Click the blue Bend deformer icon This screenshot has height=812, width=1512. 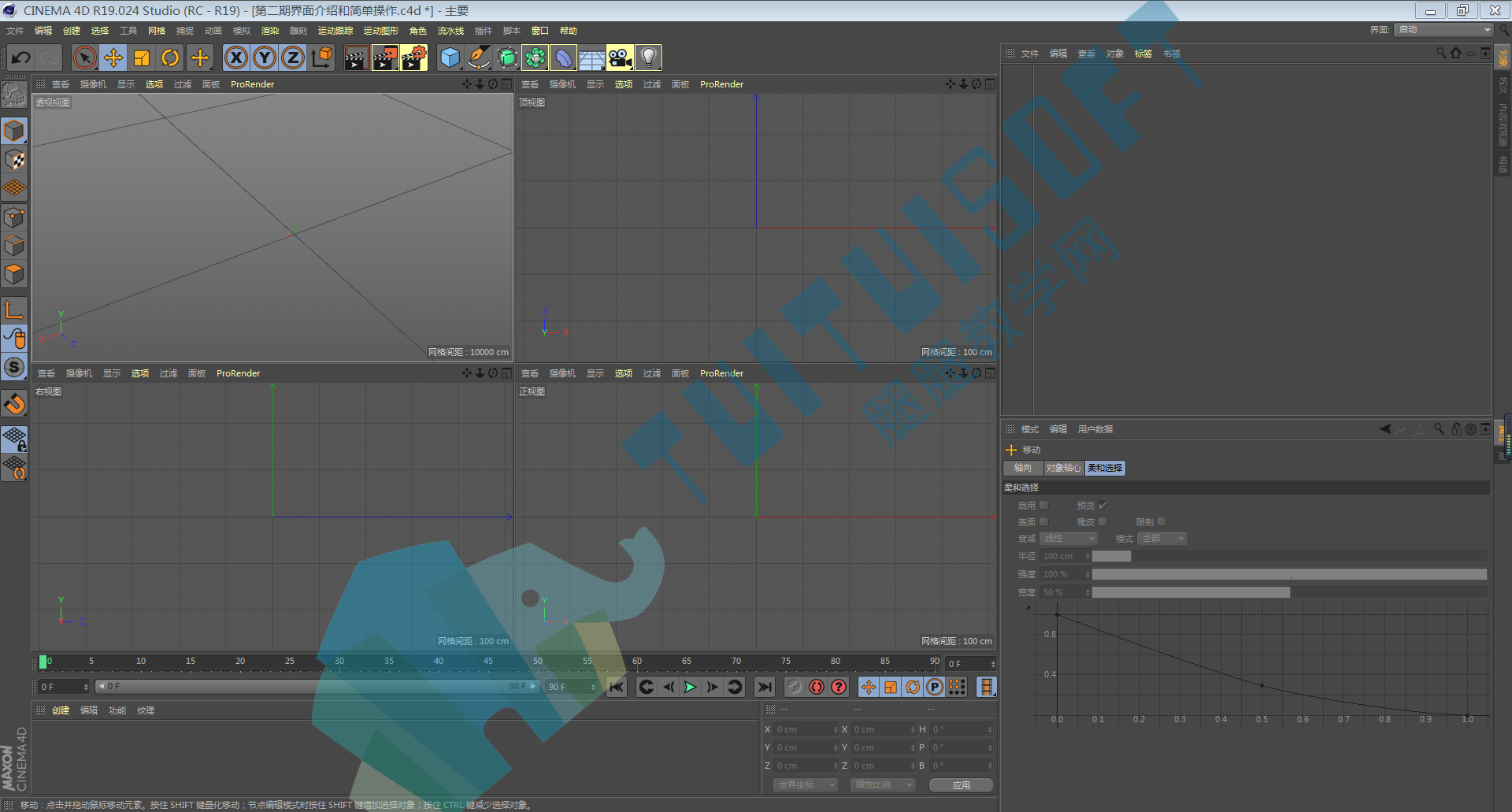(563, 57)
